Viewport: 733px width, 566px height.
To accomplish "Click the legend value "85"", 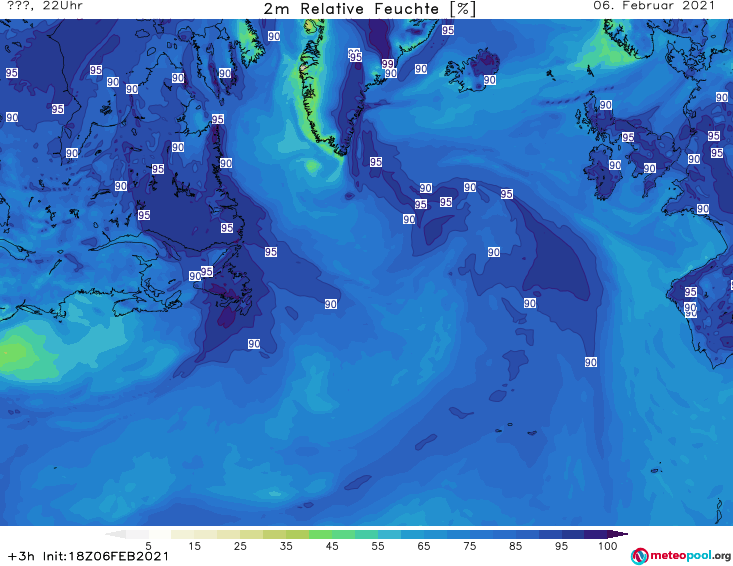I will point(516,545).
